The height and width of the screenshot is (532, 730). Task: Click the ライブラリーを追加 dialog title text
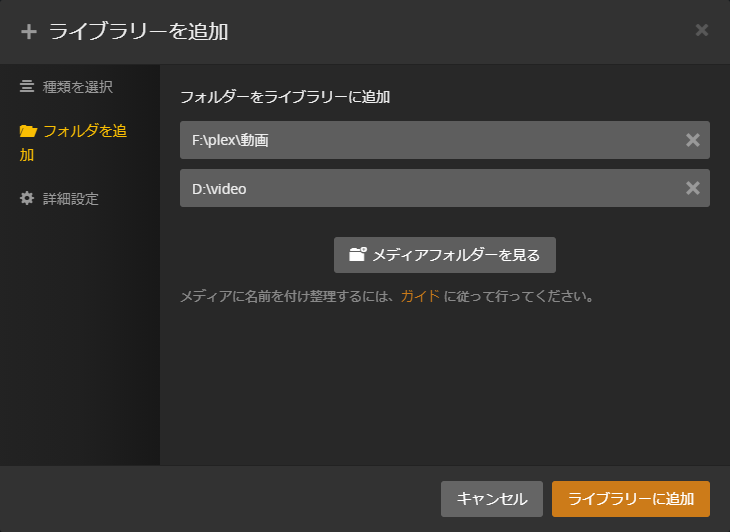click(x=138, y=32)
